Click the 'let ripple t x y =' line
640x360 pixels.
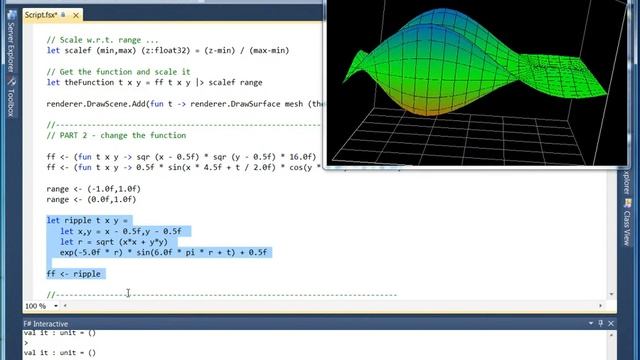(87, 220)
